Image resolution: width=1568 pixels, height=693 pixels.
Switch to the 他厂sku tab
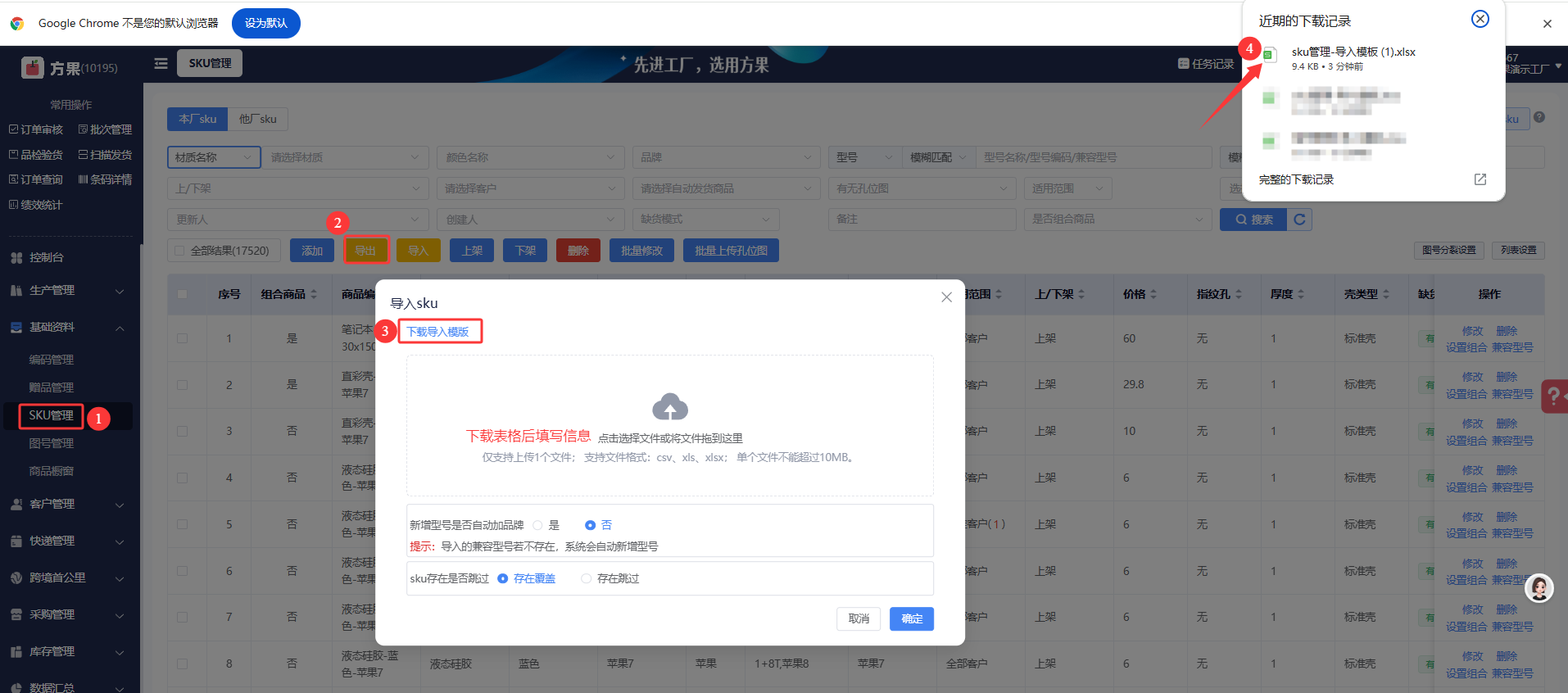tap(258, 119)
